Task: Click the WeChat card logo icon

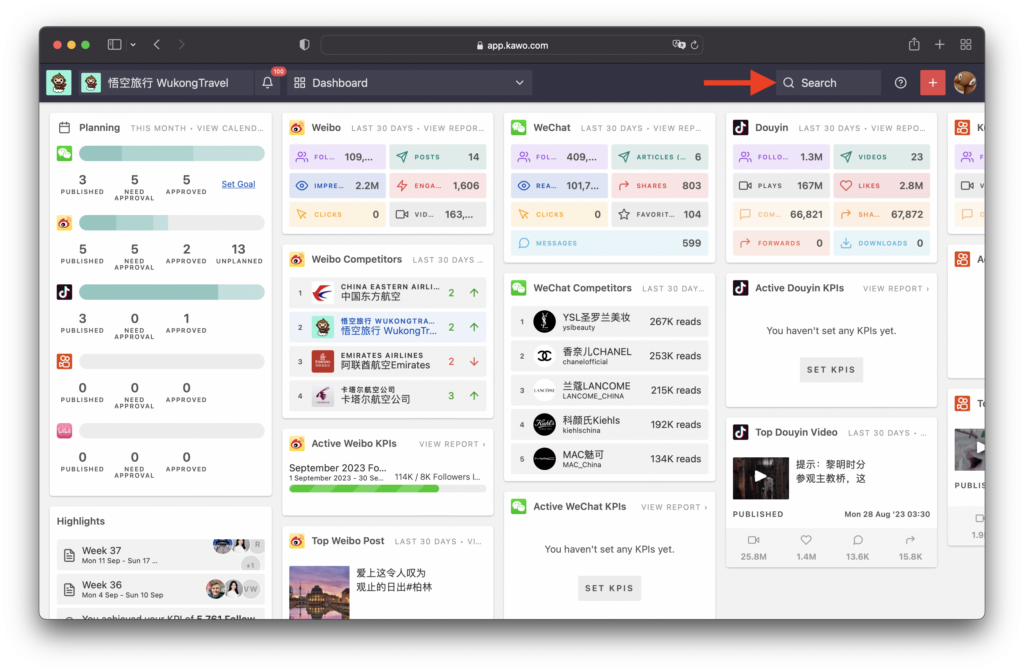Action: click(519, 127)
